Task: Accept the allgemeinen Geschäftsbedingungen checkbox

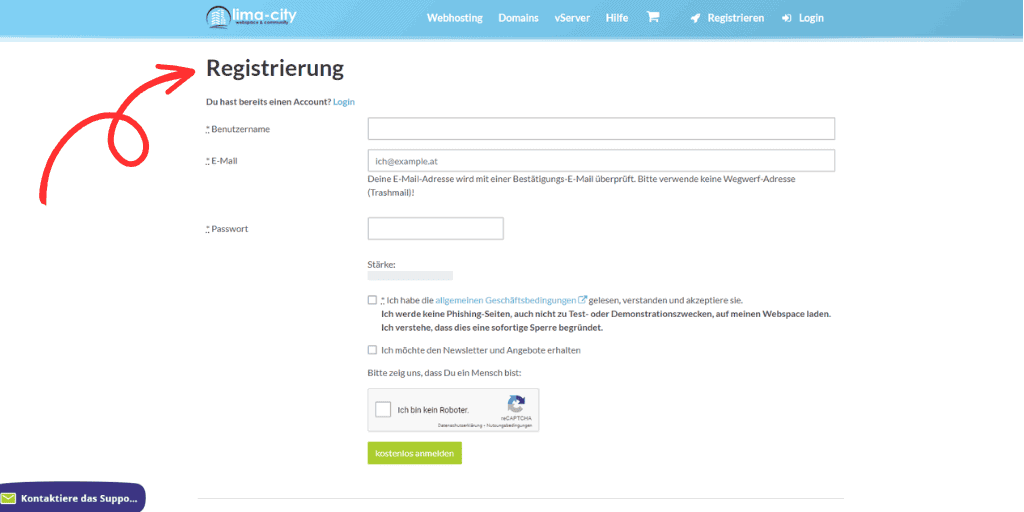Action: pyautogui.click(x=373, y=300)
